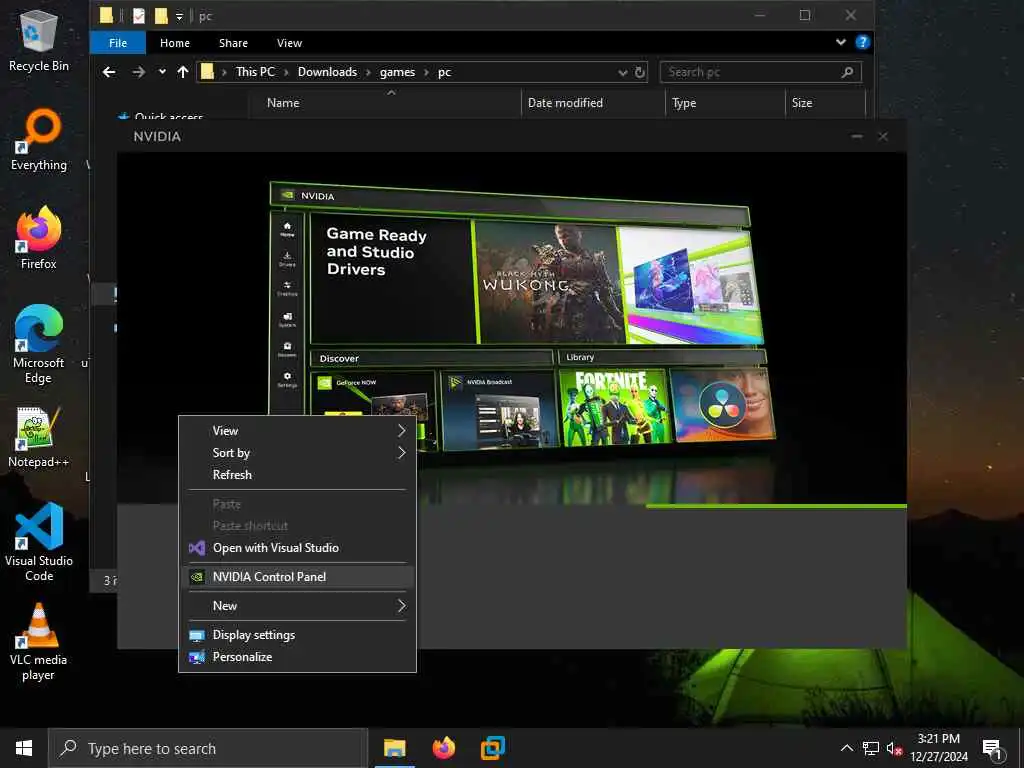Go back in File Explorer
This screenshot has height=768, width=1024.
click(x=109, y=72)
